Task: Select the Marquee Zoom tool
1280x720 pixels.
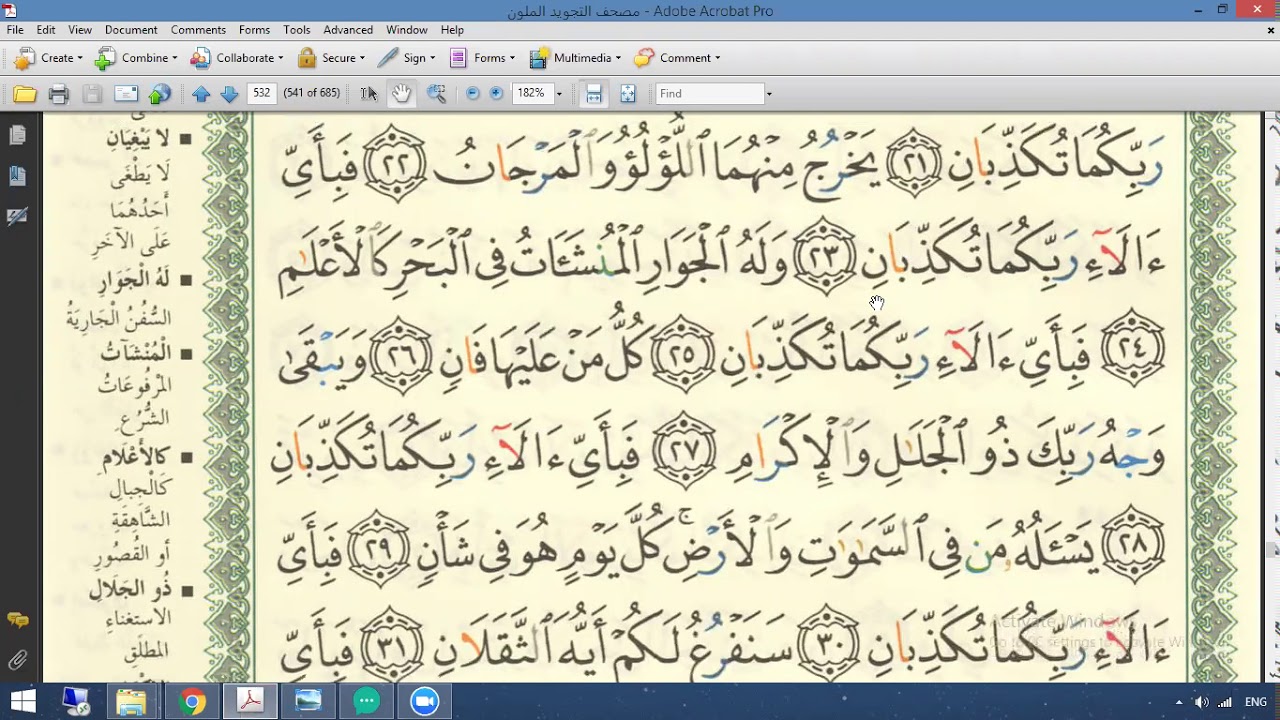Action: [x=436, y=94]
